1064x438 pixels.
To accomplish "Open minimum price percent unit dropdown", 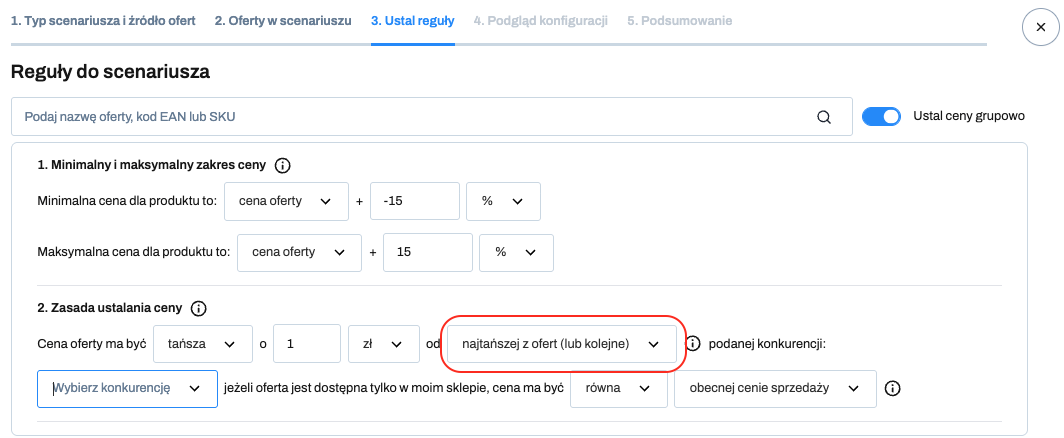I will (504, 201).
